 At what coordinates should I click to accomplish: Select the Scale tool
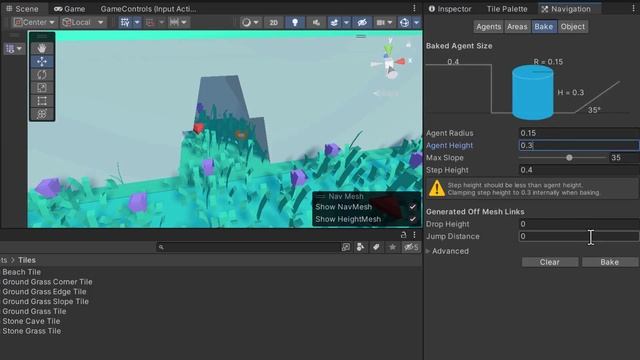(42, 88)
